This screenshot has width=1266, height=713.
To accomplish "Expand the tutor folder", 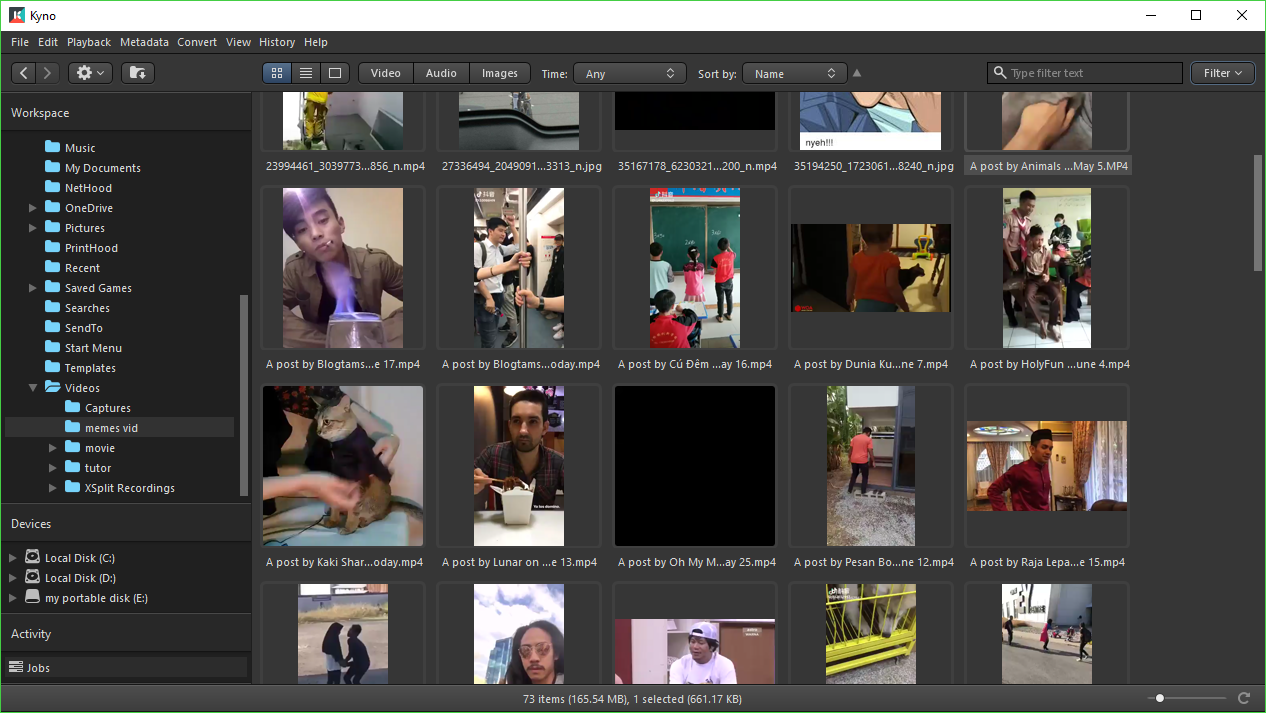I will (53, 468).
